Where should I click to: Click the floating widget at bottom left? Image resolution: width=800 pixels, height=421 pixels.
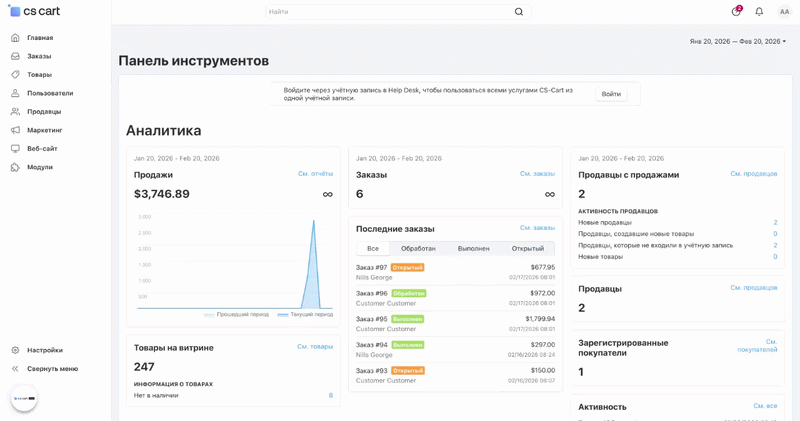(x=24, y=398)
